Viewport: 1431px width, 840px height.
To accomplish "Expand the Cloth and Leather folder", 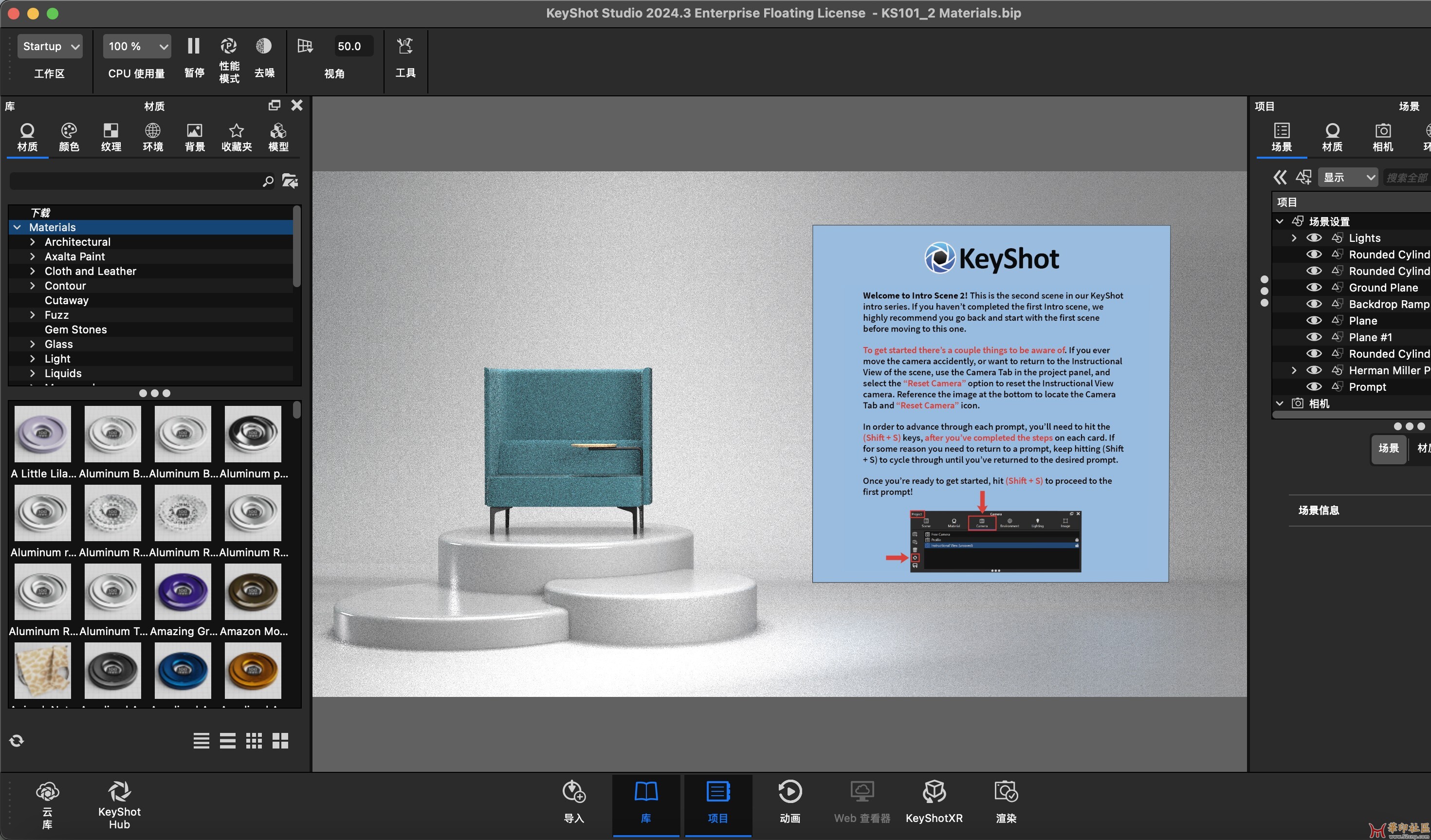I will click(x=32, y=271).
